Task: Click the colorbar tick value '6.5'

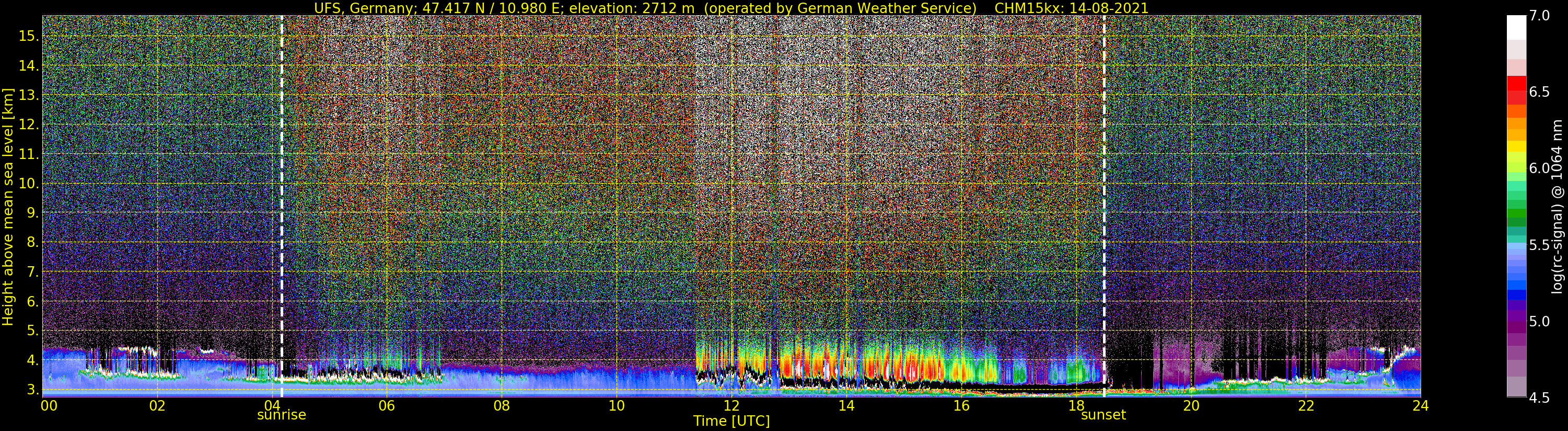Action: pos(1539,92)
